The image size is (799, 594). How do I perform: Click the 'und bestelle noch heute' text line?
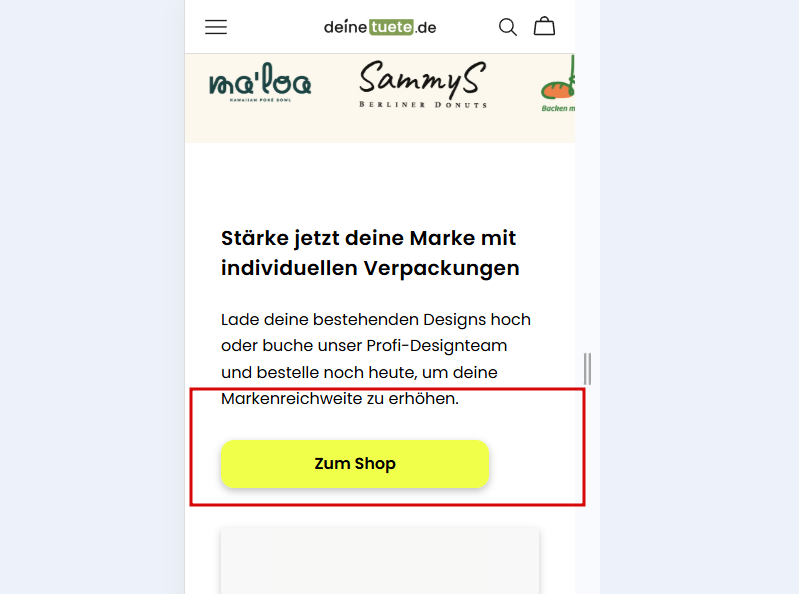359,372
